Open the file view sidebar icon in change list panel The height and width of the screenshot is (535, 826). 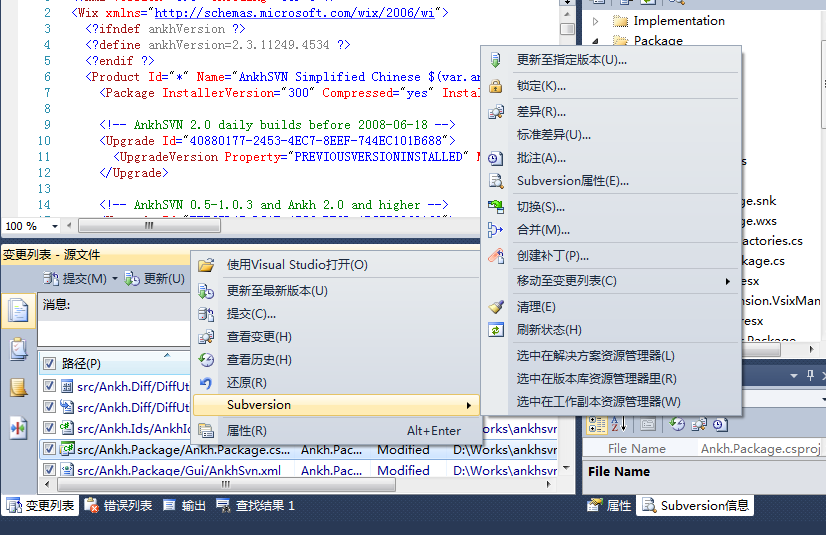pos(18,310)
